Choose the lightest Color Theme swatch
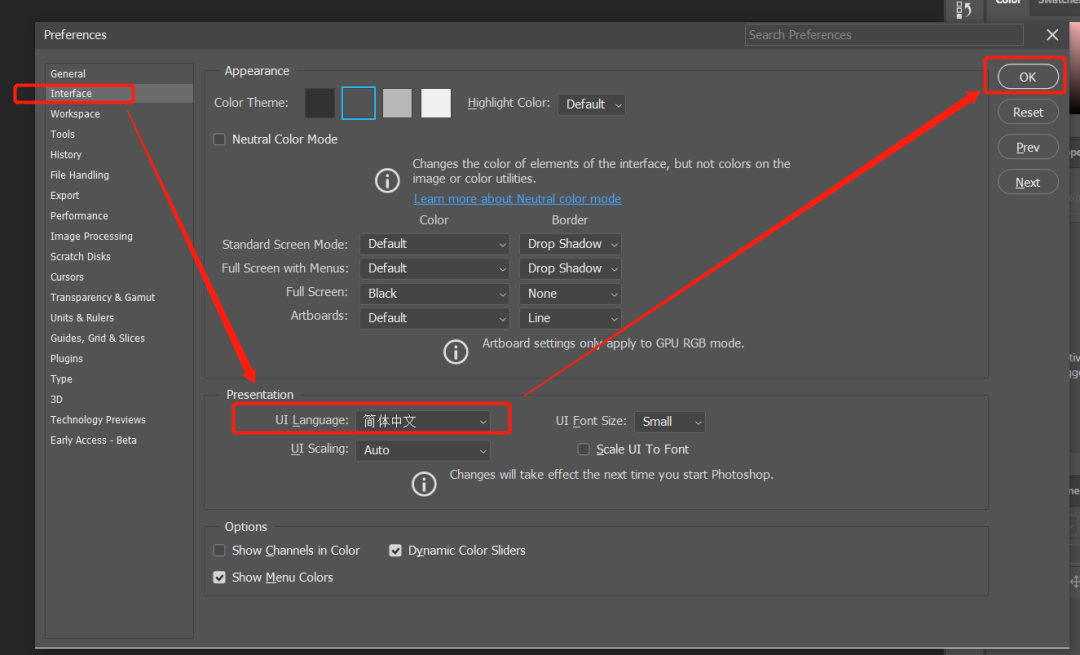The image size is (1080, 655). pyautogui.click(x=436, y=103)
